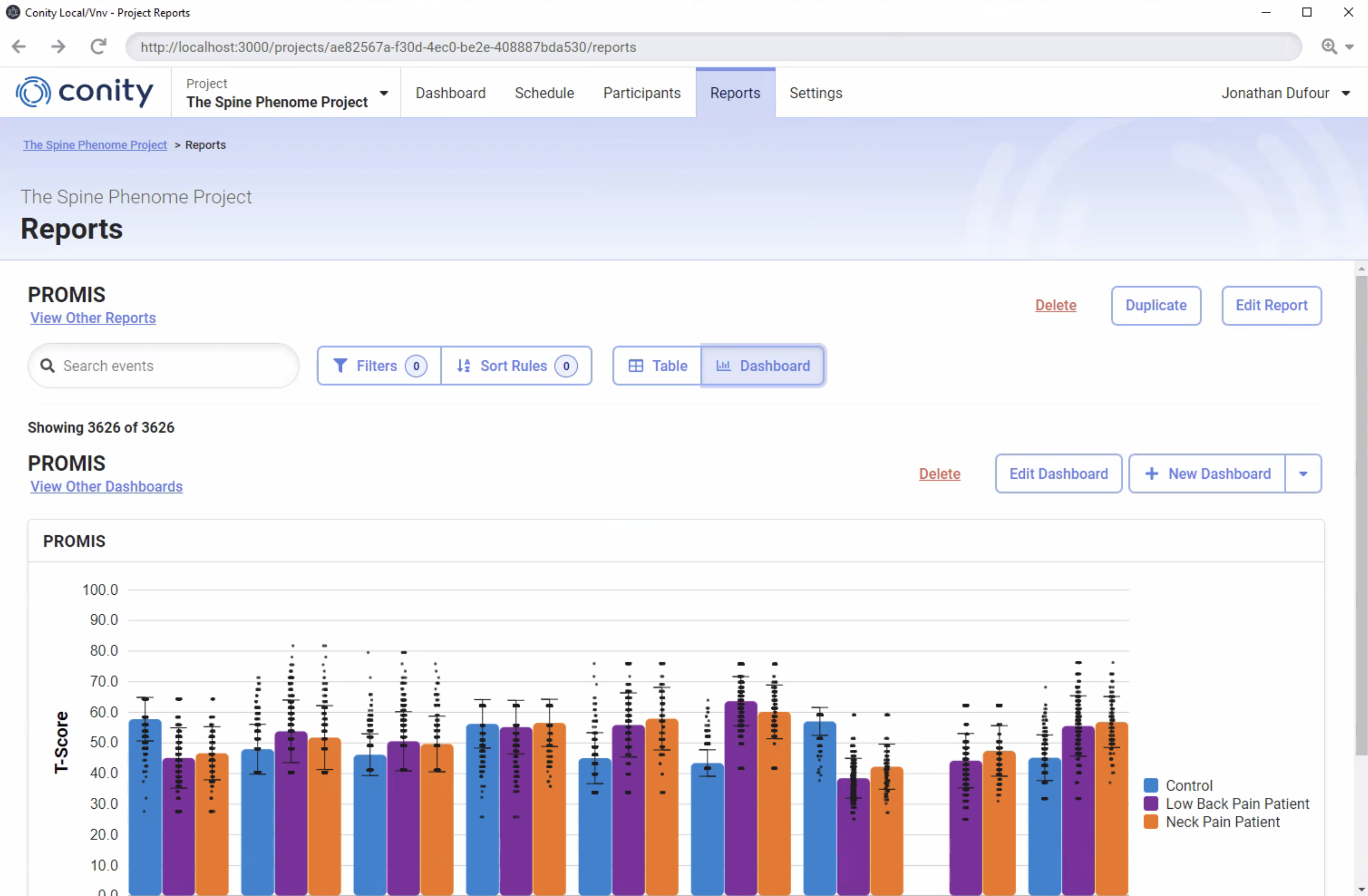Click the plus icon on New Dashboard
1368x896 pixels.
click(x=1152, y=474)
